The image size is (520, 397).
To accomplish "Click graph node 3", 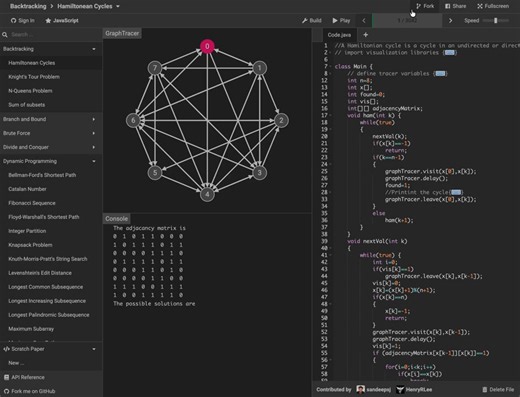I will (259, 173).
